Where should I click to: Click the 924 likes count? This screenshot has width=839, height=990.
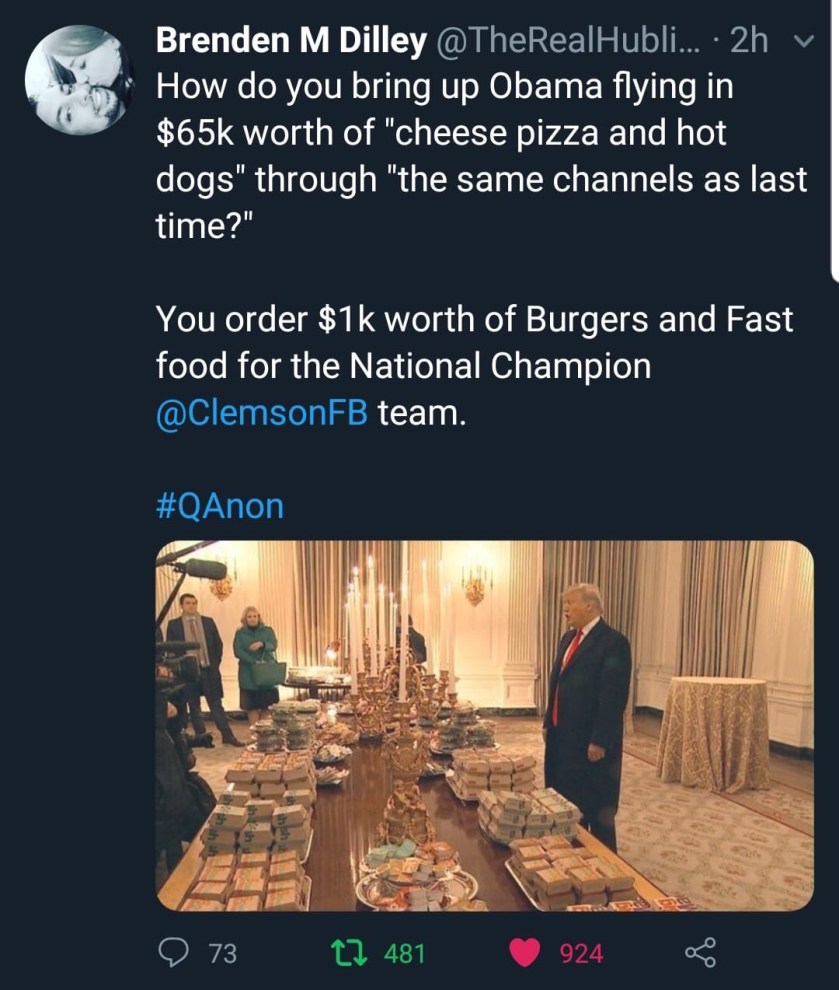coord(581,953)
